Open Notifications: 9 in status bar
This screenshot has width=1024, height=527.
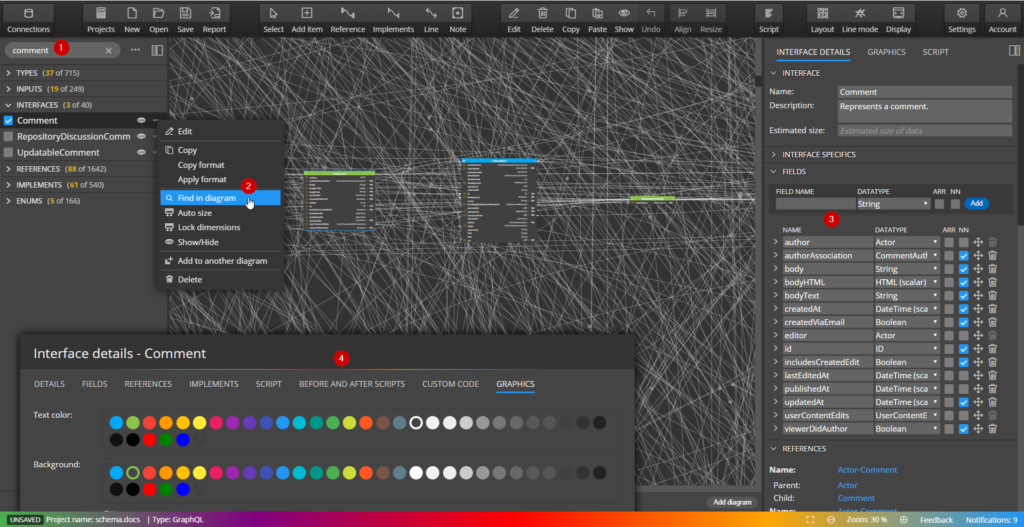[991, 520]
